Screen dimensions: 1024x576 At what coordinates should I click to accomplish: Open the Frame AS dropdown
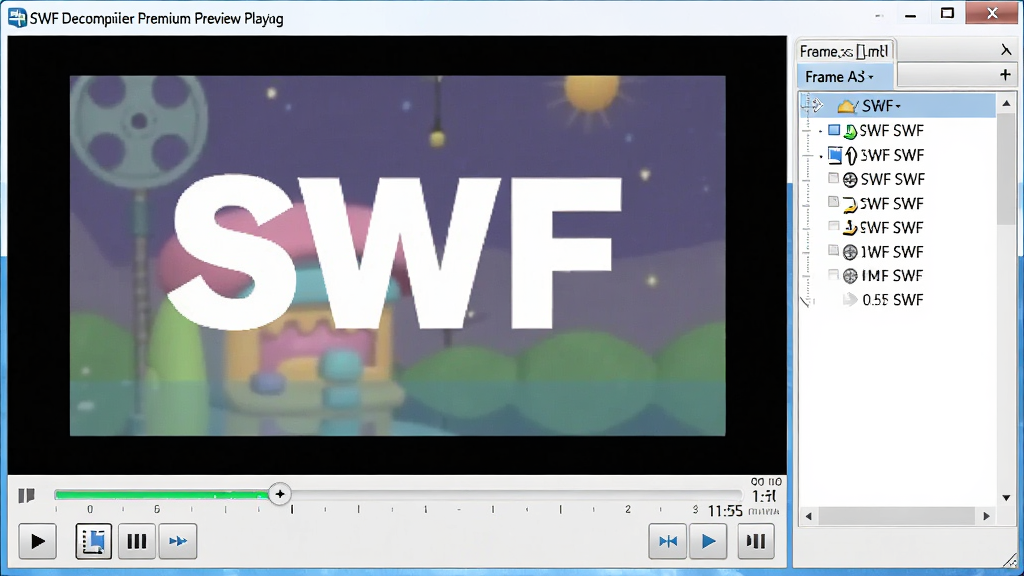click(x=871, y=78)
